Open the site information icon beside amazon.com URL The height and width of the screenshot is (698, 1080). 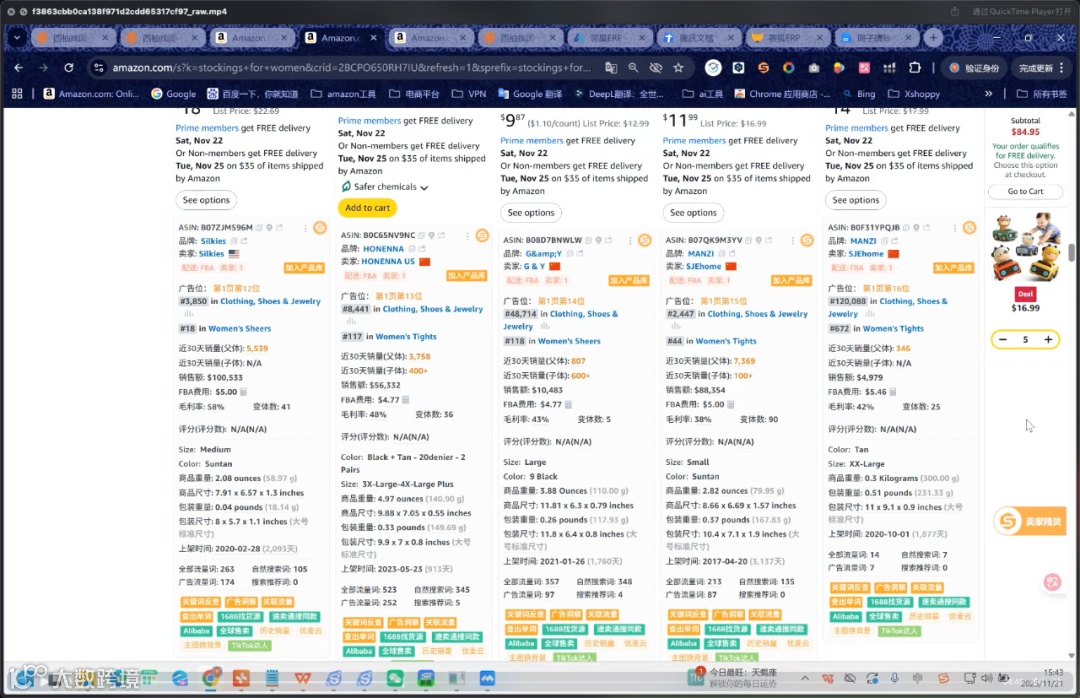pyautogui.click(x=98, y=68)
